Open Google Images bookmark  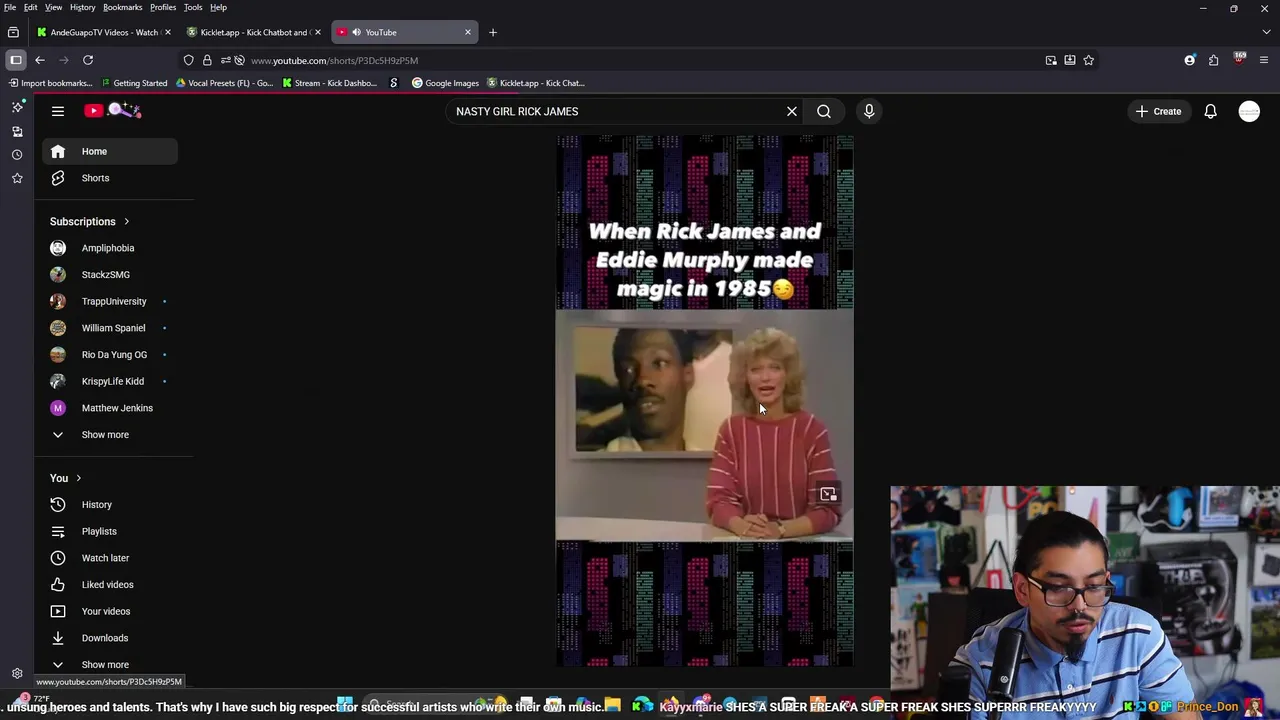pyautogui.click(x=445, y=83)
